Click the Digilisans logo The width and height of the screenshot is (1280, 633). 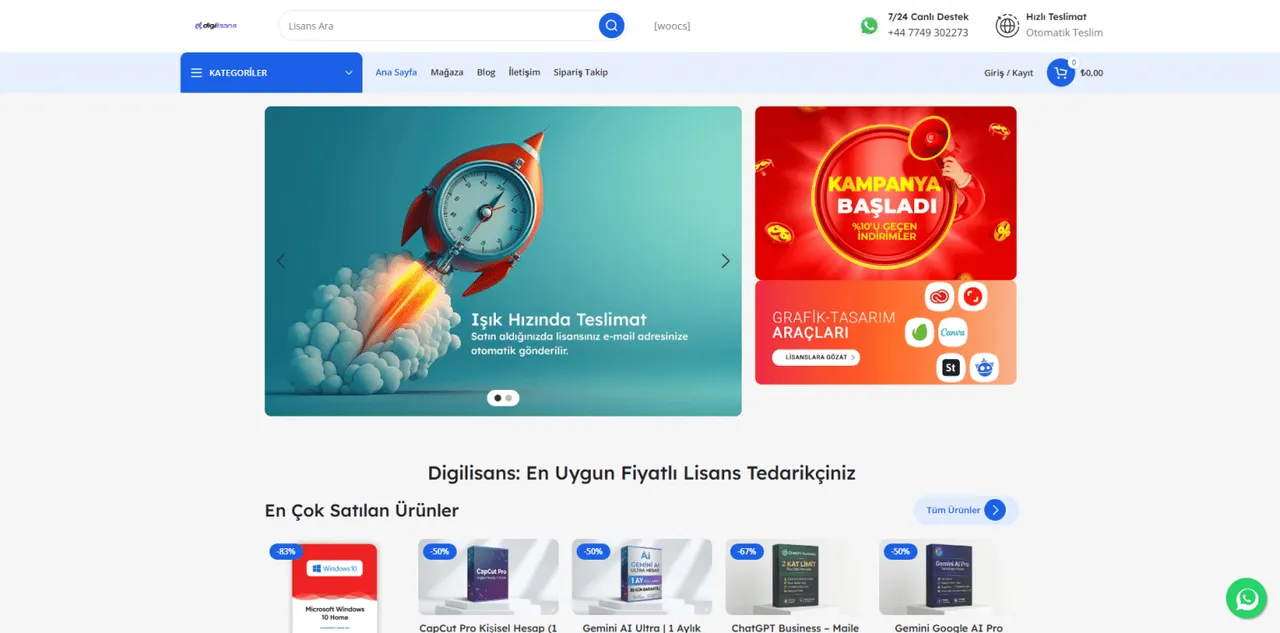pyautogui.click(x=216, y=26)
